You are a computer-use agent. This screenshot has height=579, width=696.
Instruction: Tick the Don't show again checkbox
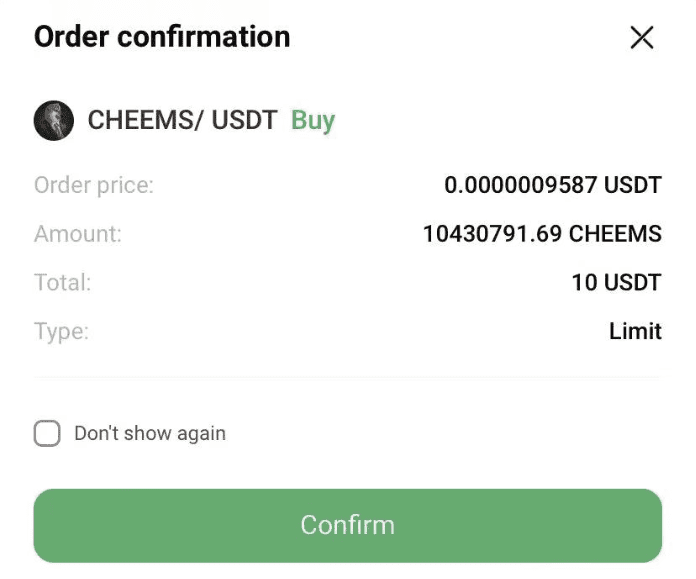(47, 433)
